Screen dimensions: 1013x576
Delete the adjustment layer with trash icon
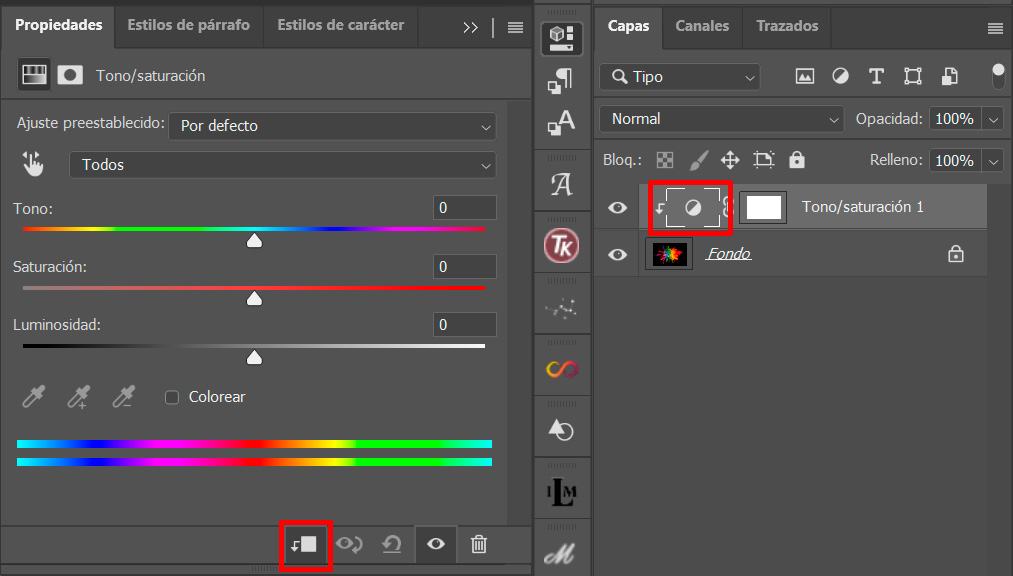(x=479, y=544)
